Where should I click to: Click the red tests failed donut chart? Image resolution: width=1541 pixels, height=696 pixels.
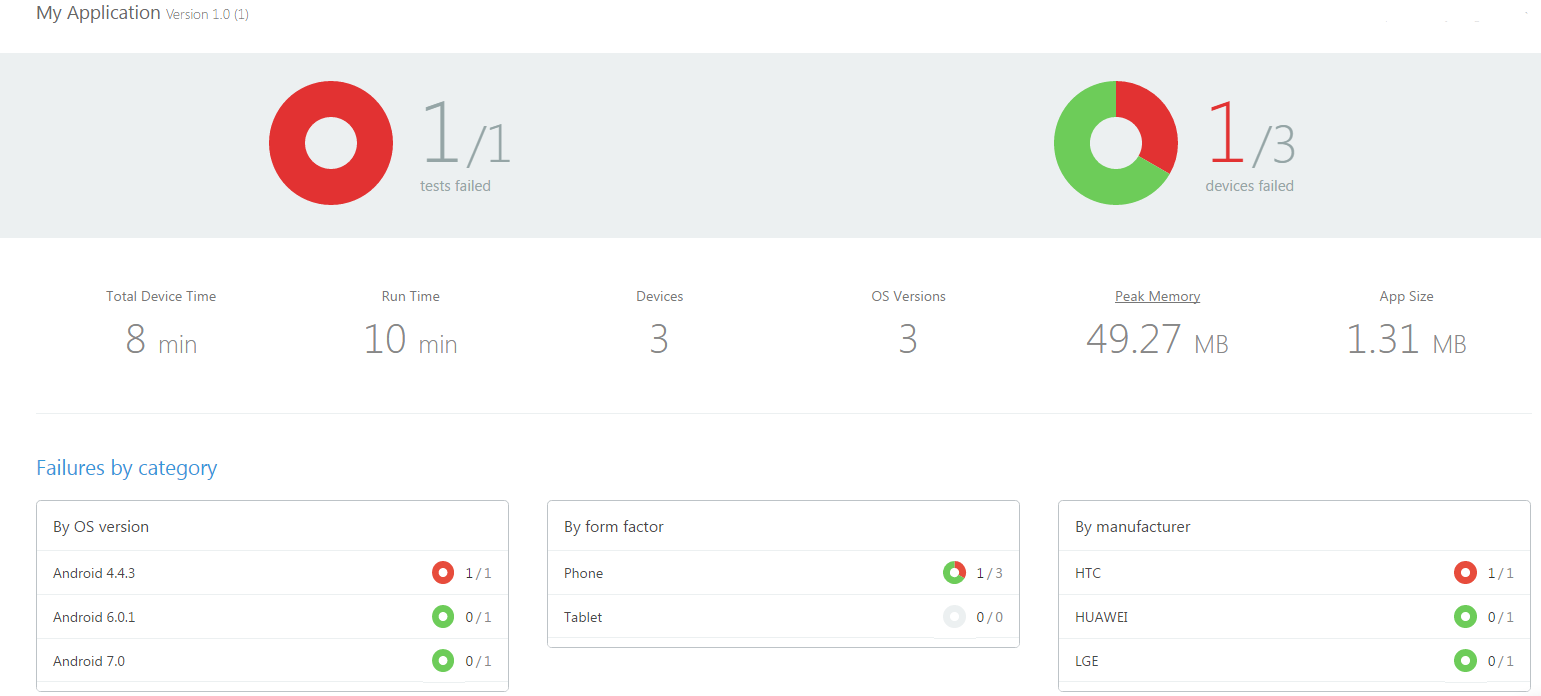click(x=331, y=144)
